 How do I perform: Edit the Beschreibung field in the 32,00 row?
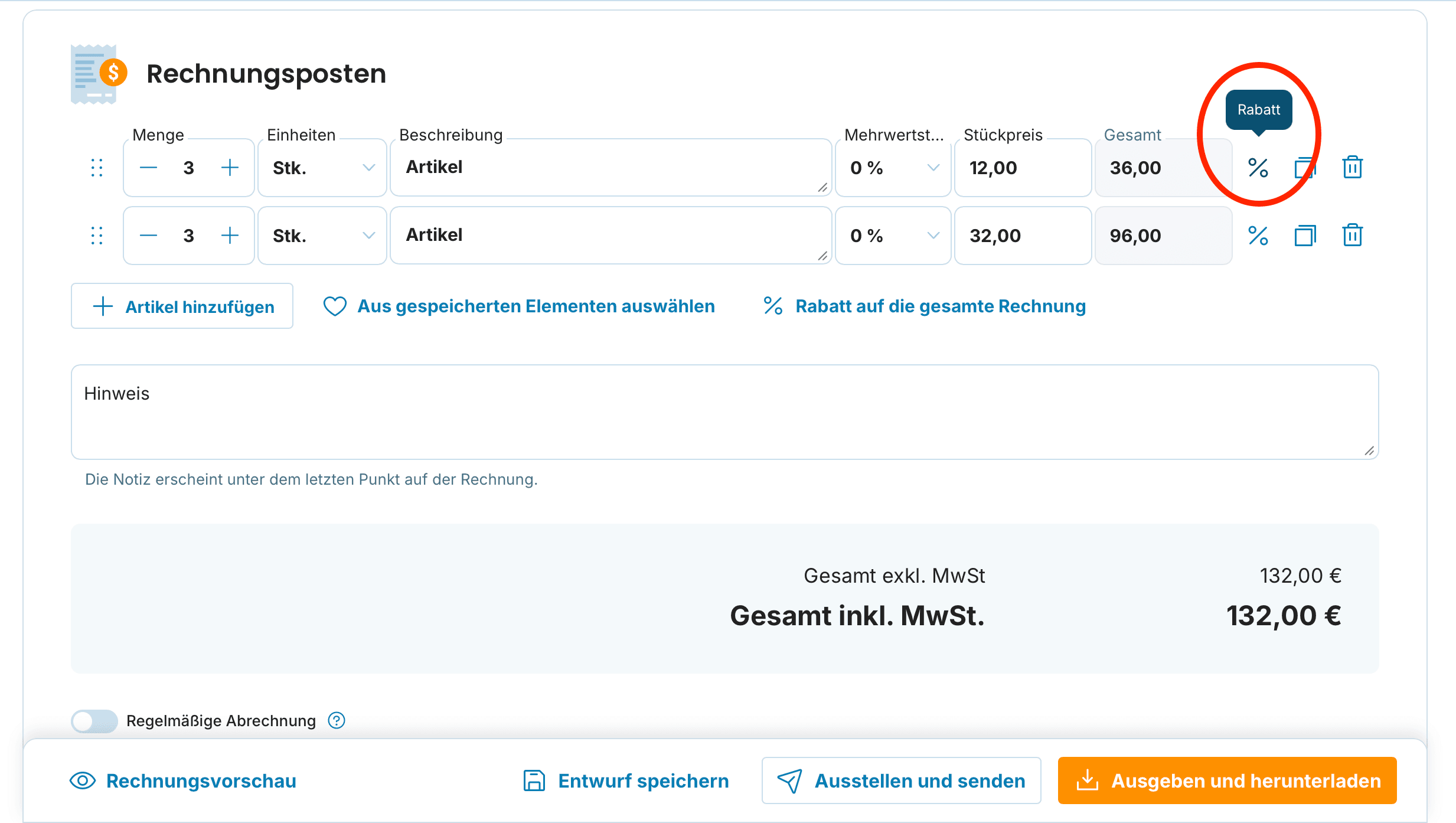[611, 236]
